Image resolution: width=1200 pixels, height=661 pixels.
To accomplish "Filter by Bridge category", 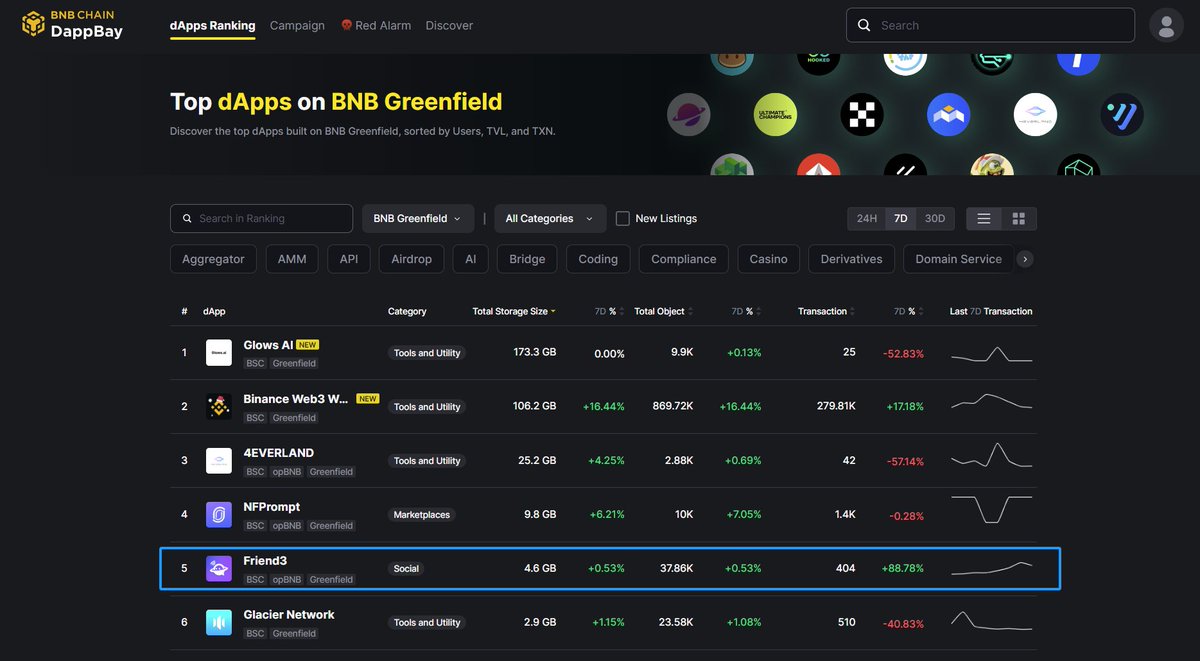I will pos(527,259).
